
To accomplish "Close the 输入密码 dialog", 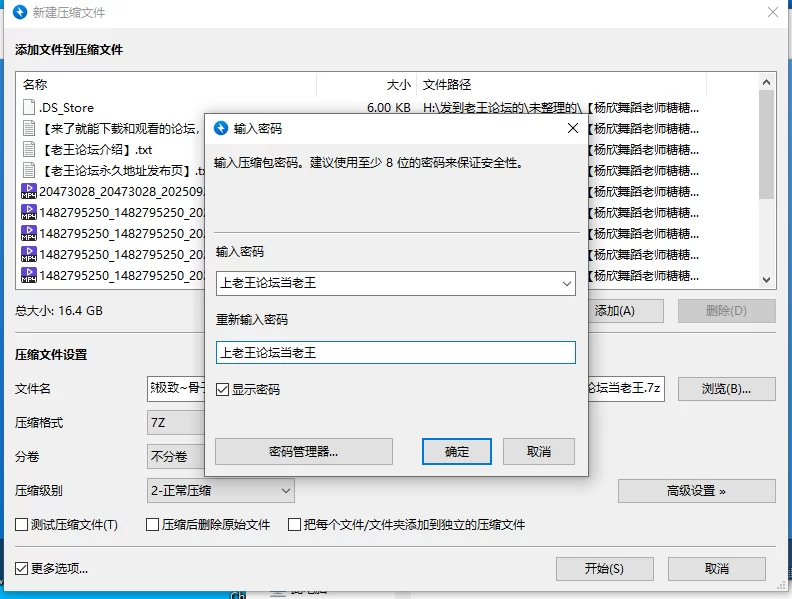I will pos(573,128).
